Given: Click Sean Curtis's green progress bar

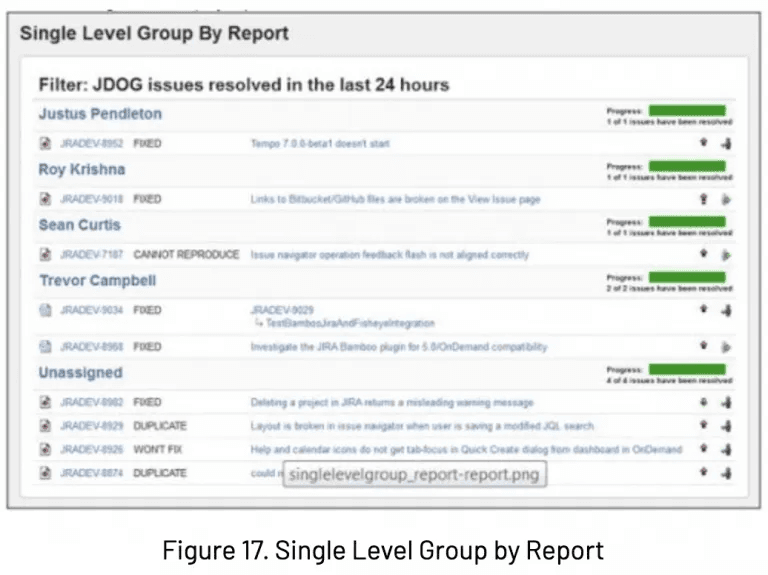Looking at the screenshot, I should (x=687, y=222).
